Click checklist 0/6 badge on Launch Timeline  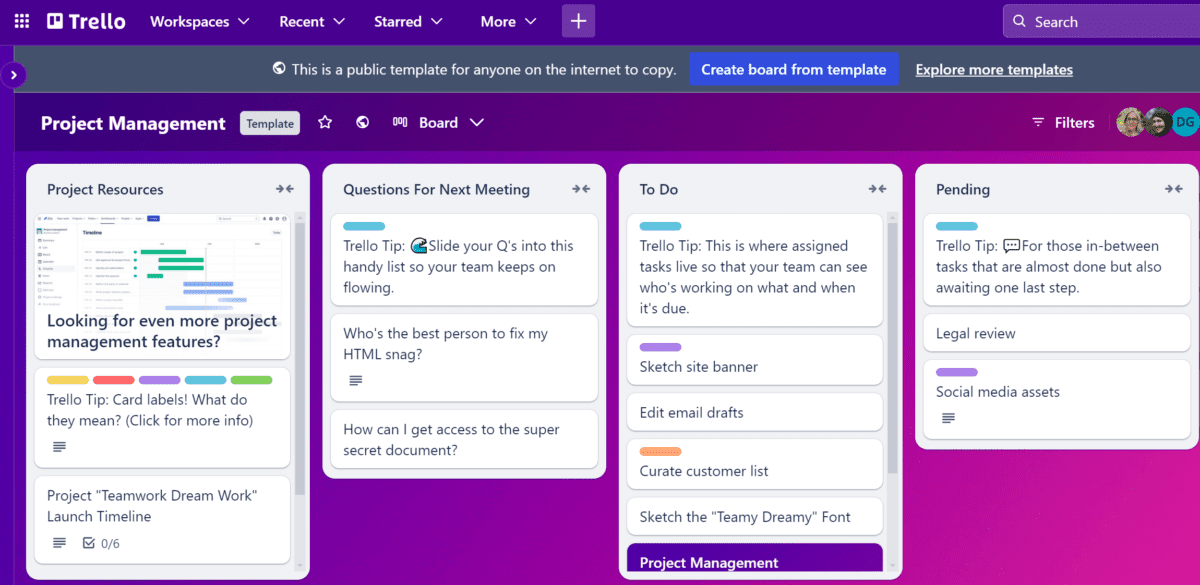(100, 543)
